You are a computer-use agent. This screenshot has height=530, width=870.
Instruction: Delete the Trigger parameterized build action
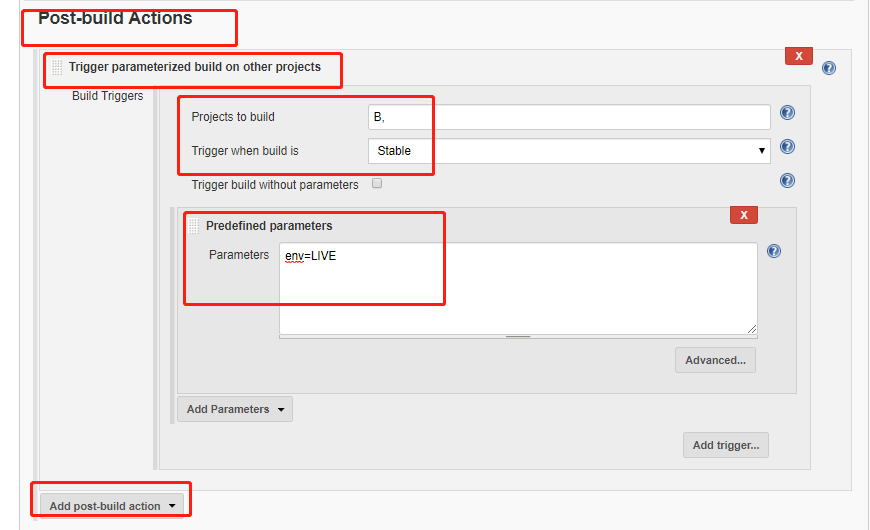pyautogui.click(x=798, y=57)
